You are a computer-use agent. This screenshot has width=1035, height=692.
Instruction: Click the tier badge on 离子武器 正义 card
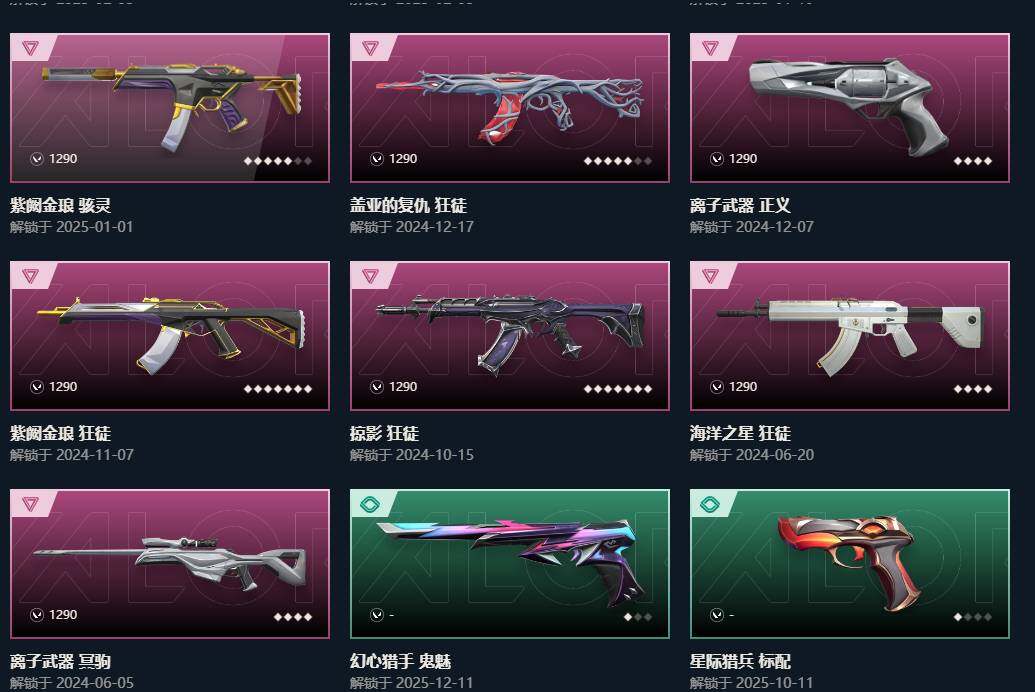(x=710, y=48)
